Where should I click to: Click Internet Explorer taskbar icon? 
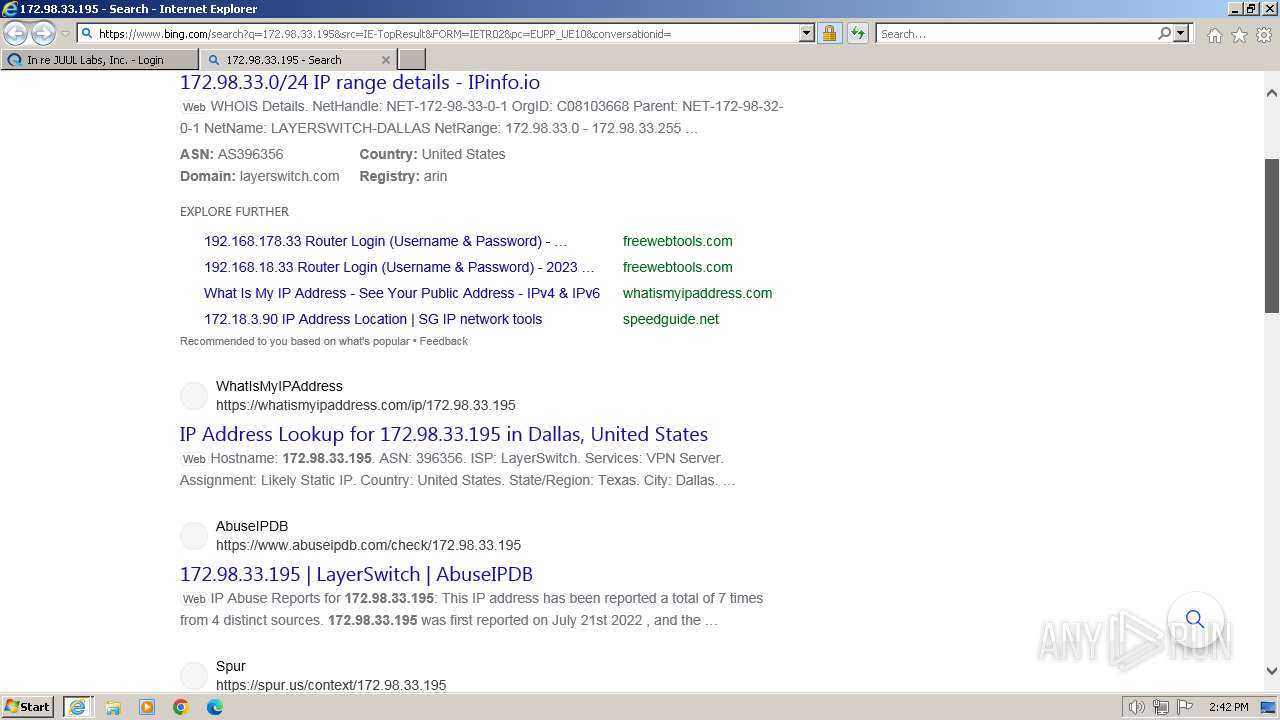[x=78, y=707]
